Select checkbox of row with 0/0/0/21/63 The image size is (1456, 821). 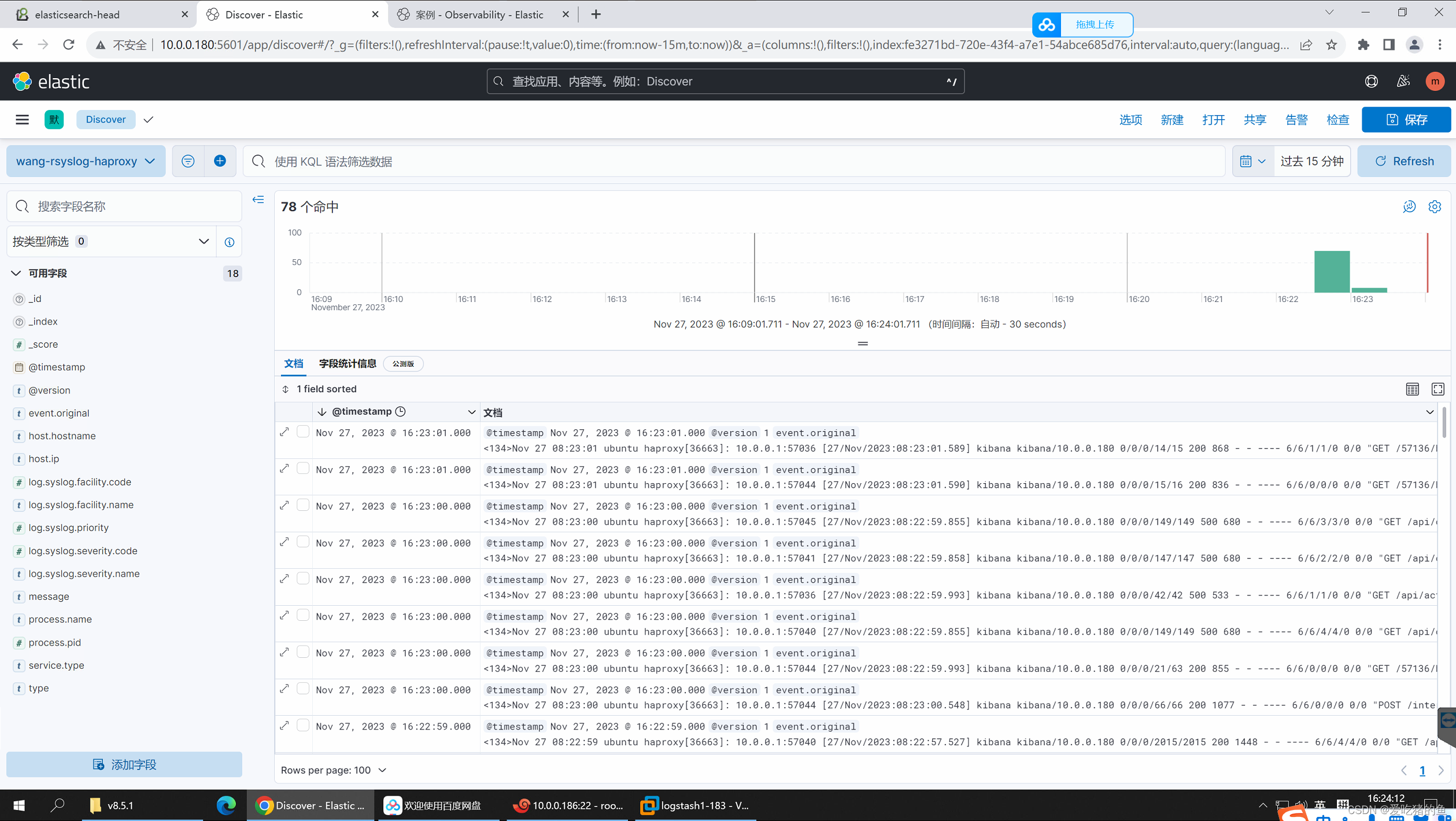[x=303, y=653]
